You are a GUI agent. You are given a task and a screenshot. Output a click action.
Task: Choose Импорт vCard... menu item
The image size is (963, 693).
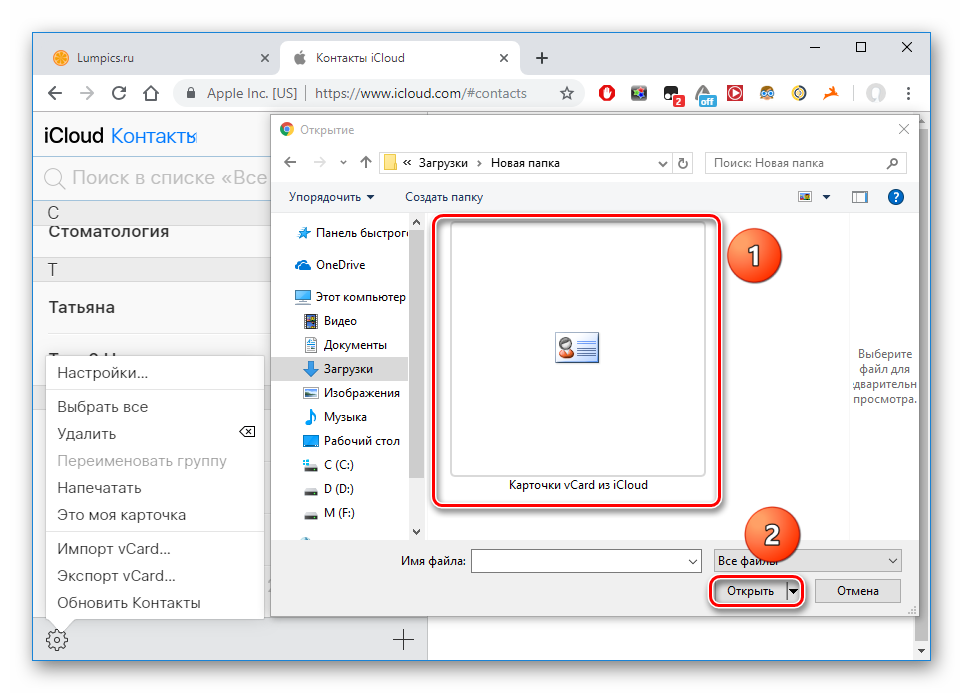tap(155, 549)
